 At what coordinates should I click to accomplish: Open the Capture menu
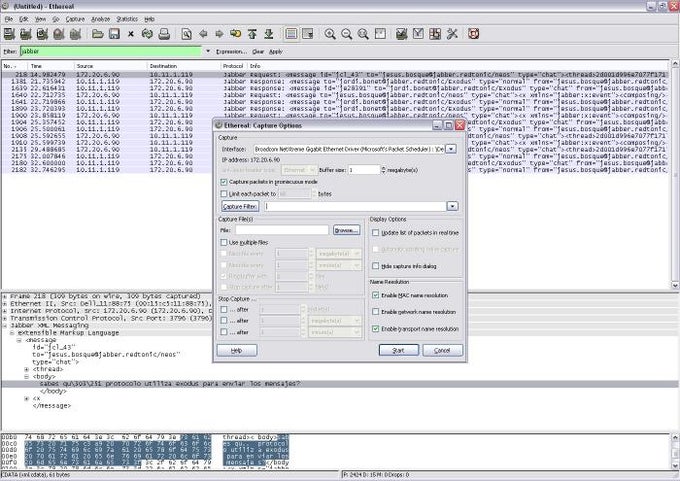click(75, 19)
